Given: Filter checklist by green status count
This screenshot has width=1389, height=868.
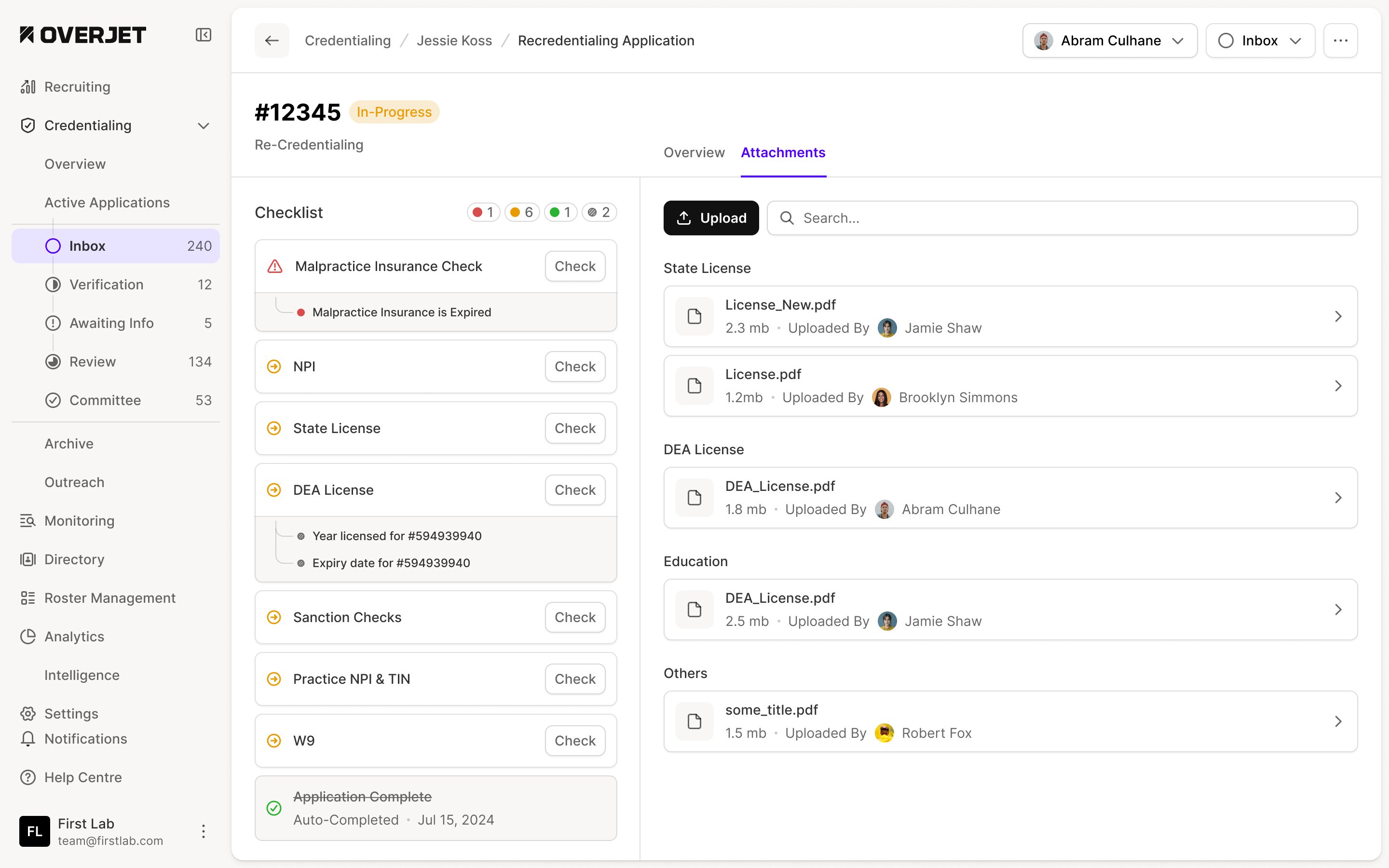Looking at the screenshot, I should click(x=560, y=212).
